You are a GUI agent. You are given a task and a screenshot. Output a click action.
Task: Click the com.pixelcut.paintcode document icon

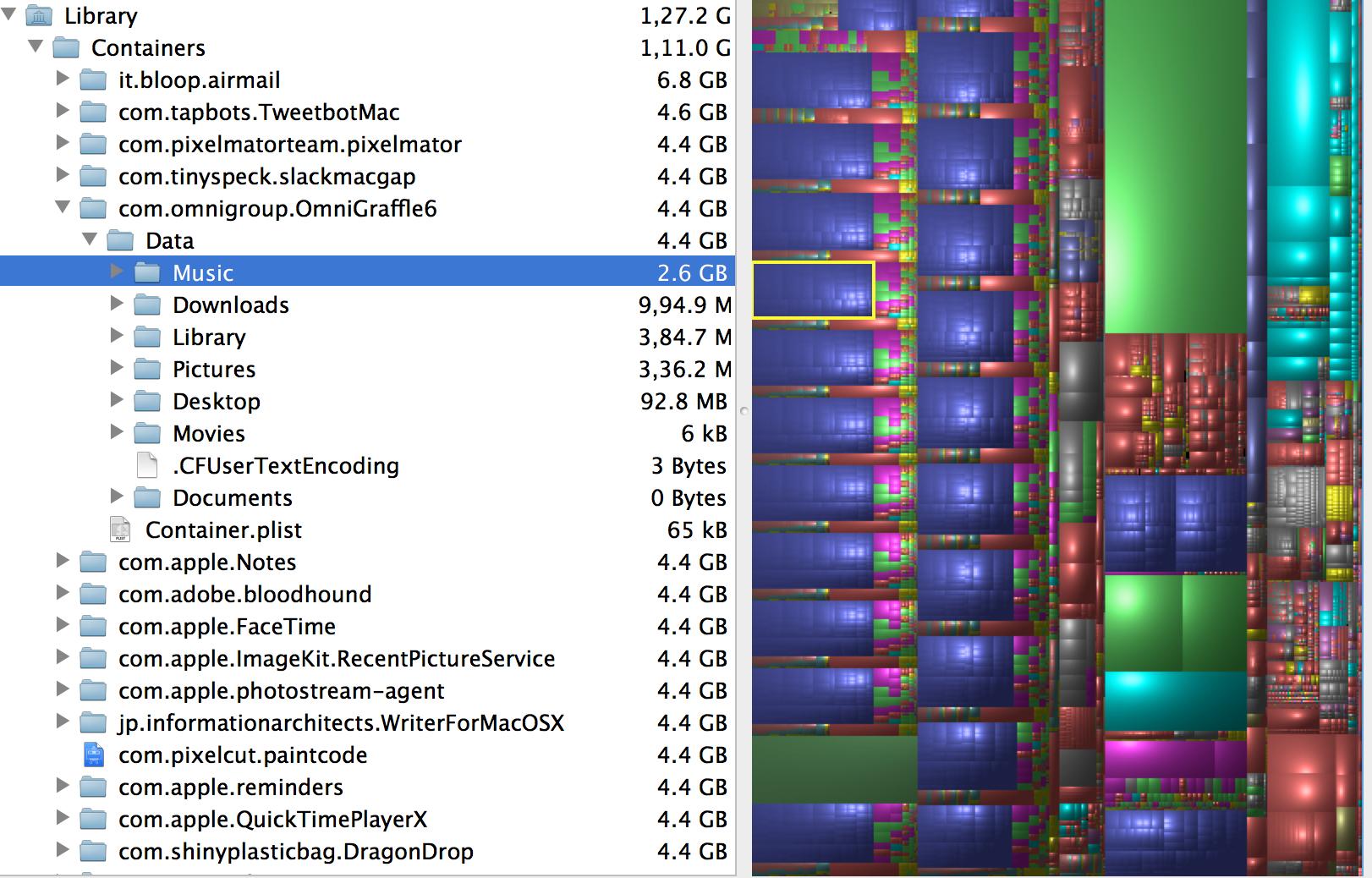93,755
